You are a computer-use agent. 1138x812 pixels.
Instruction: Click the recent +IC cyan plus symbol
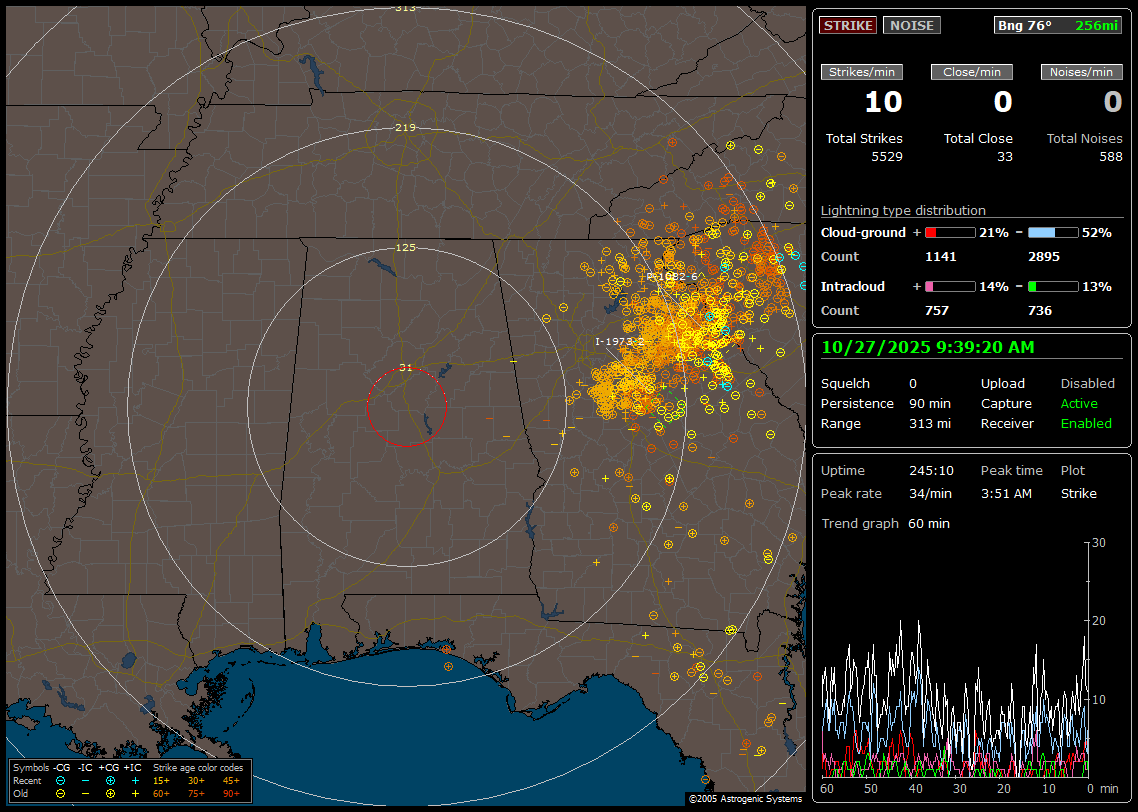[135, 780]
